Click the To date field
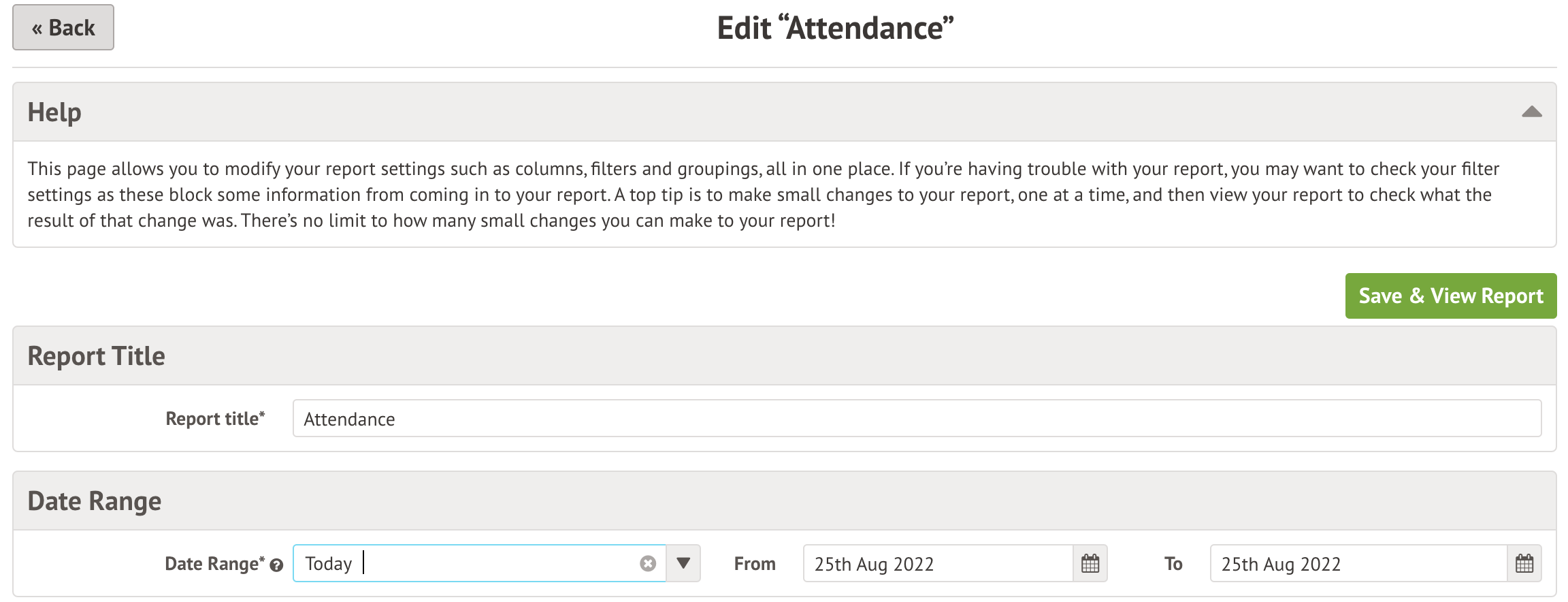1568x602 pixels. tap(1358, 564)
